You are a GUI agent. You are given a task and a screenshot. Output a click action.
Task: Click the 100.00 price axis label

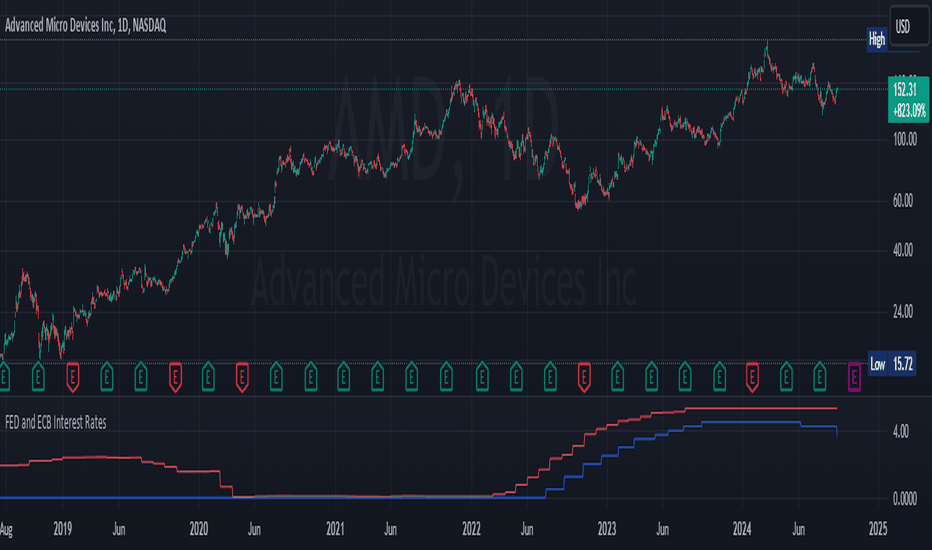(905, 140)
